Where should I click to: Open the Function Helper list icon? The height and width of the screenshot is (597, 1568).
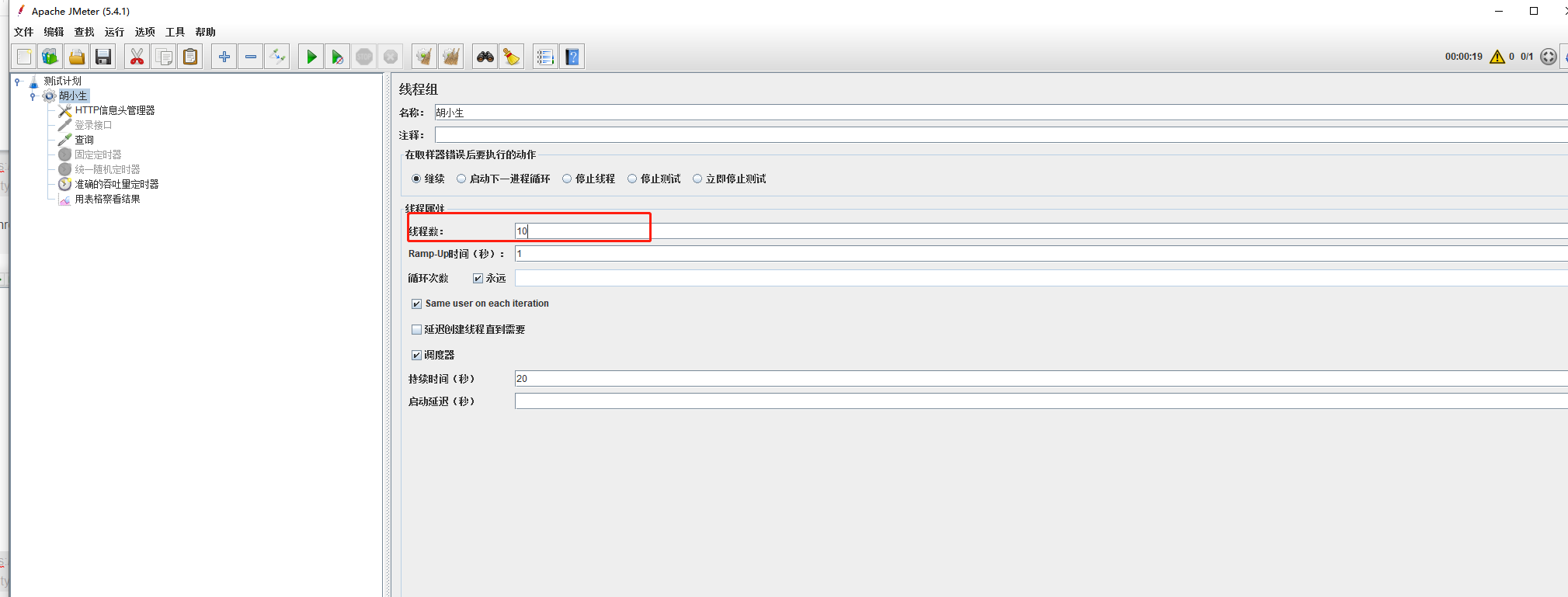point(545,57)
